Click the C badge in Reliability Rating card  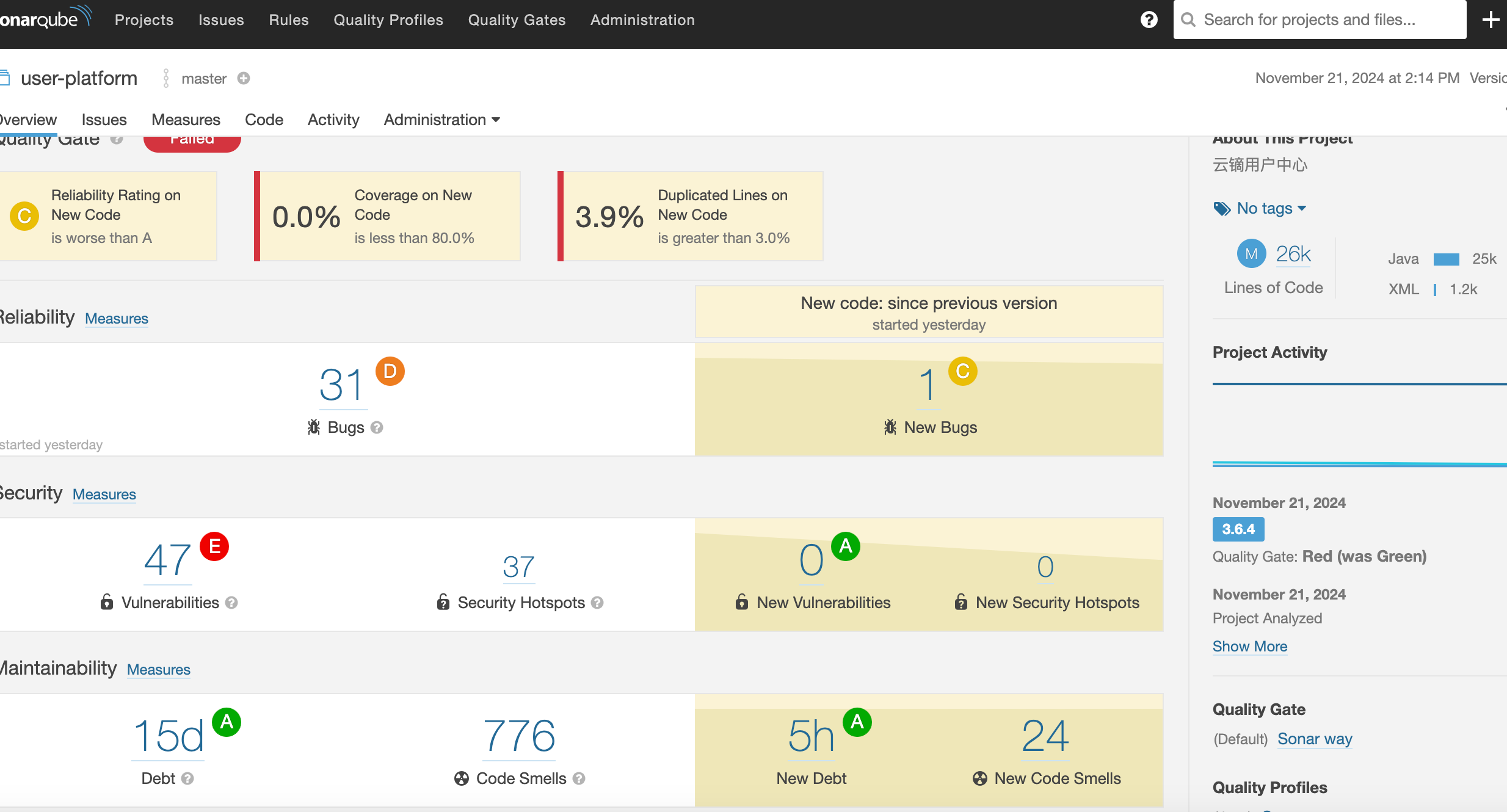coord(24,216)
